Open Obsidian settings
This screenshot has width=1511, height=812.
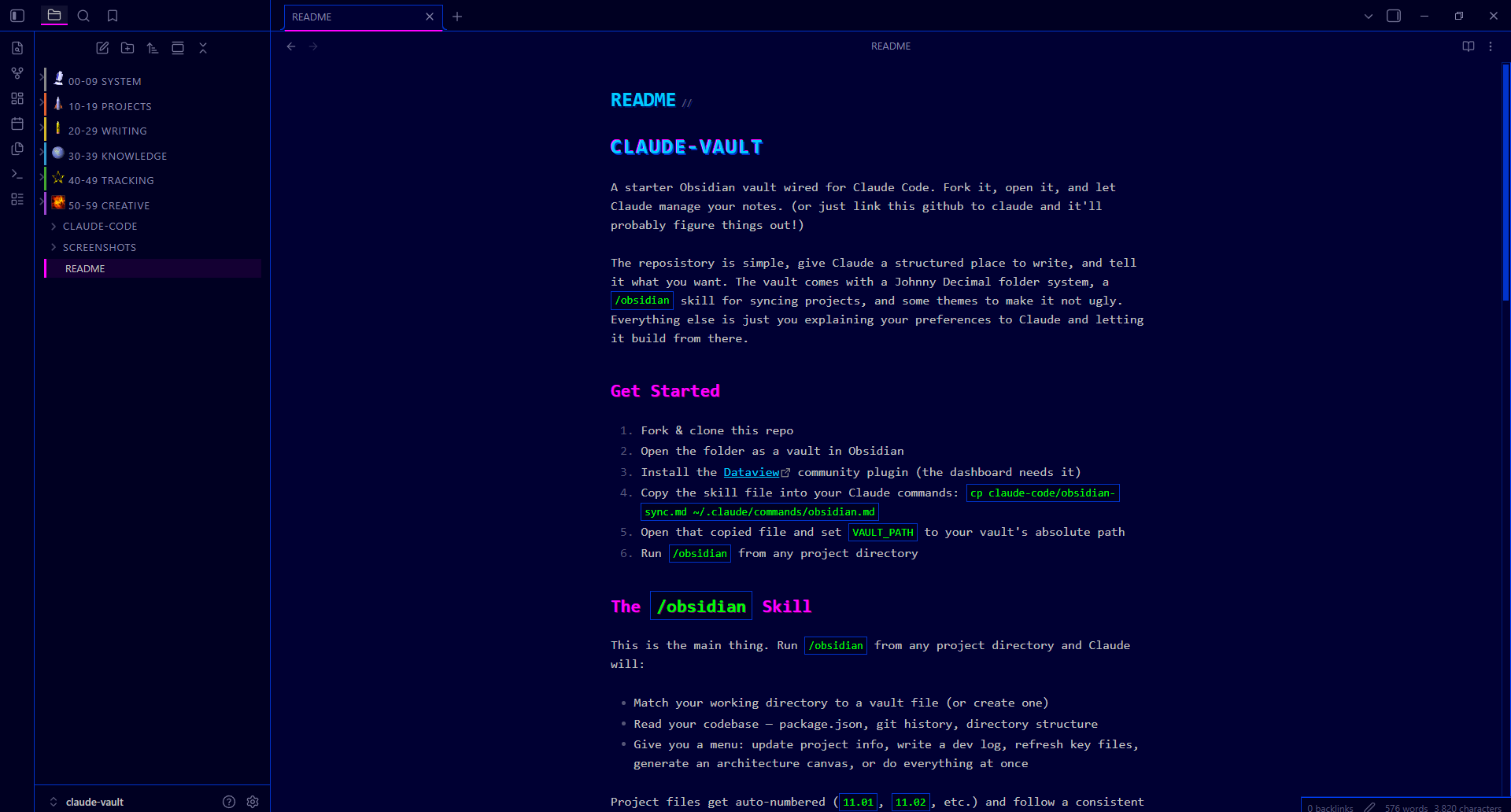[253, 802]
